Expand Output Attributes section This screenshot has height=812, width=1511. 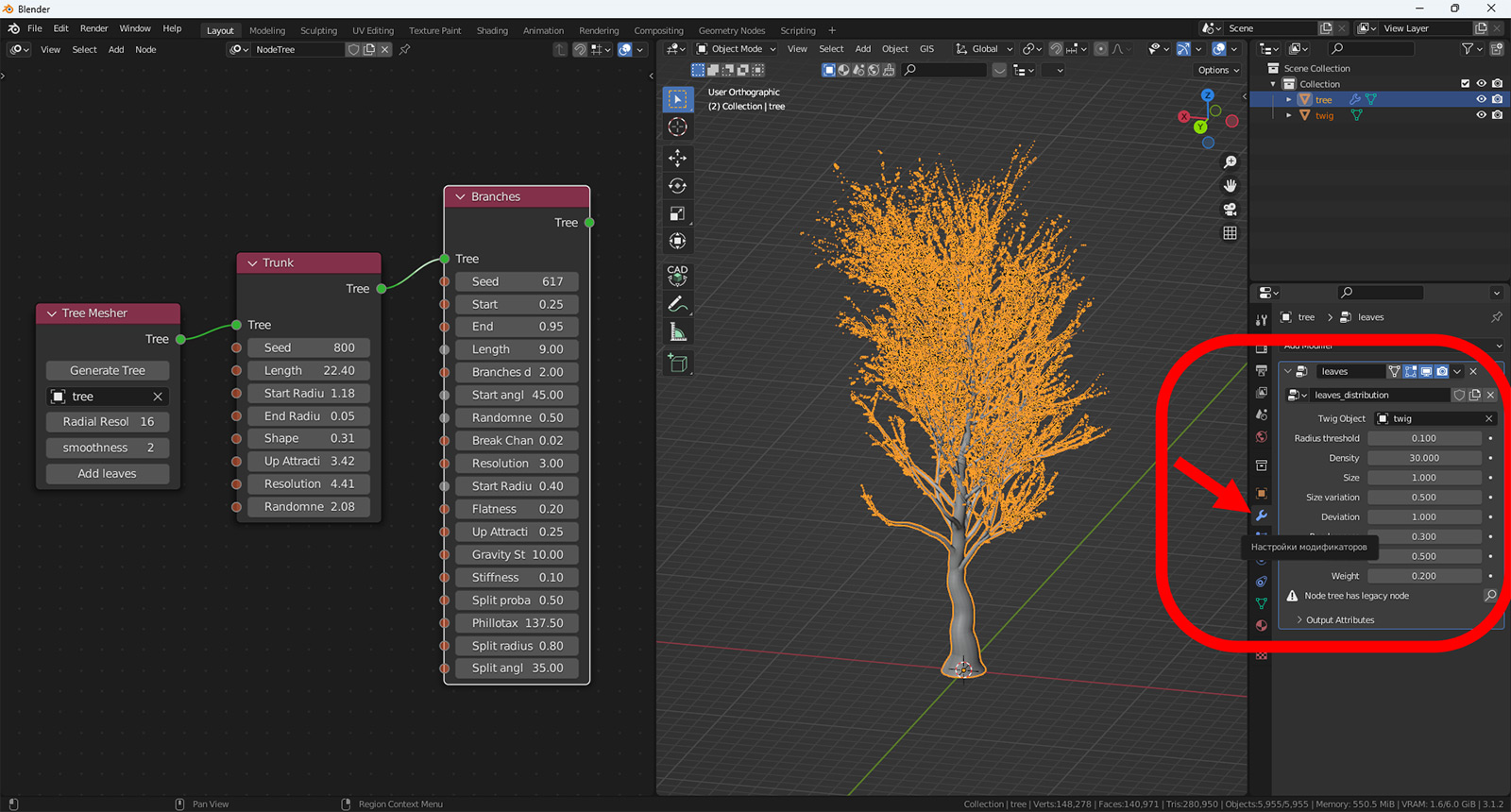point(1339,620)
